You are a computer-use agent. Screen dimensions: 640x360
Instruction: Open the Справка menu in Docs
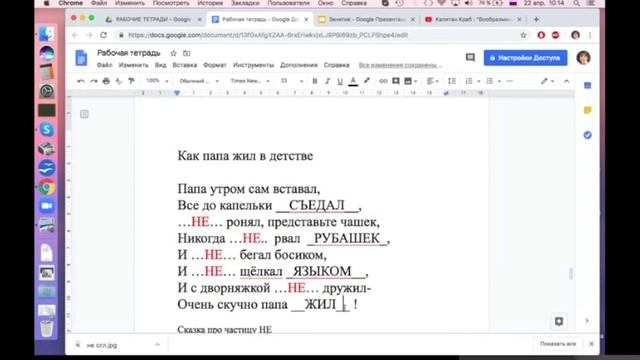(x=336, y=65)
